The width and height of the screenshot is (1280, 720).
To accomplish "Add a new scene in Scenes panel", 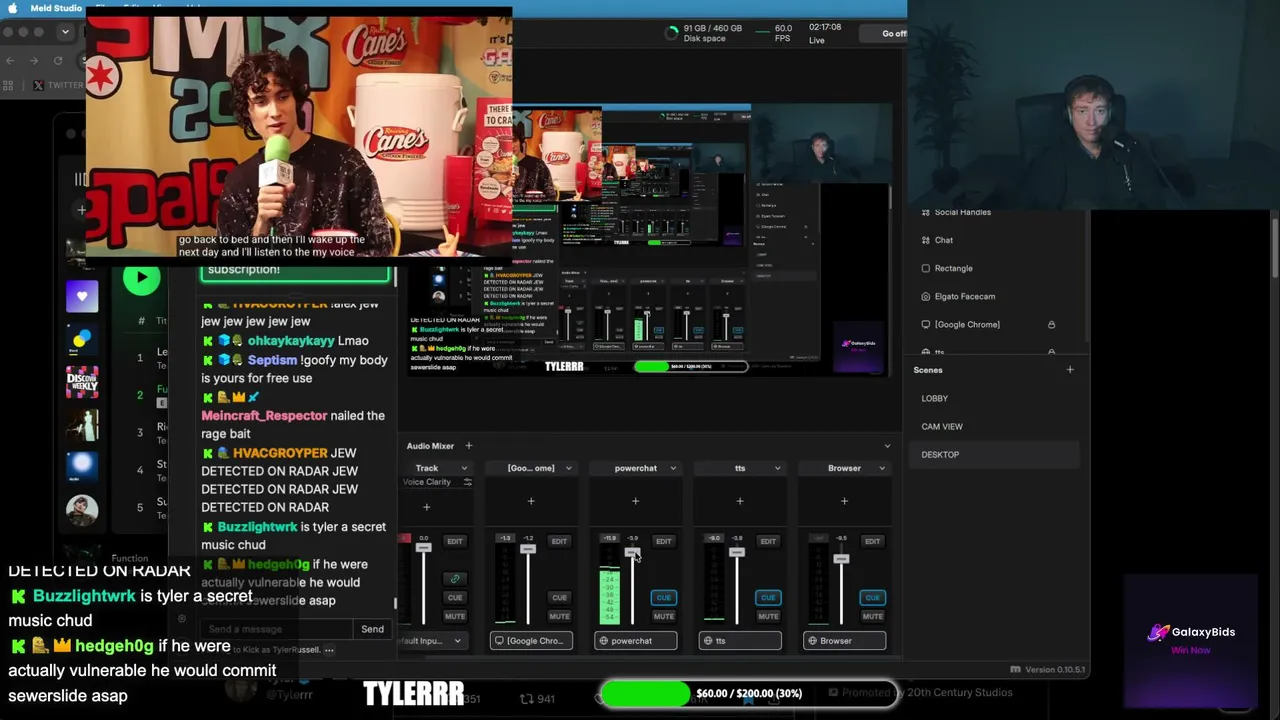I will (x=1069, y=370).
